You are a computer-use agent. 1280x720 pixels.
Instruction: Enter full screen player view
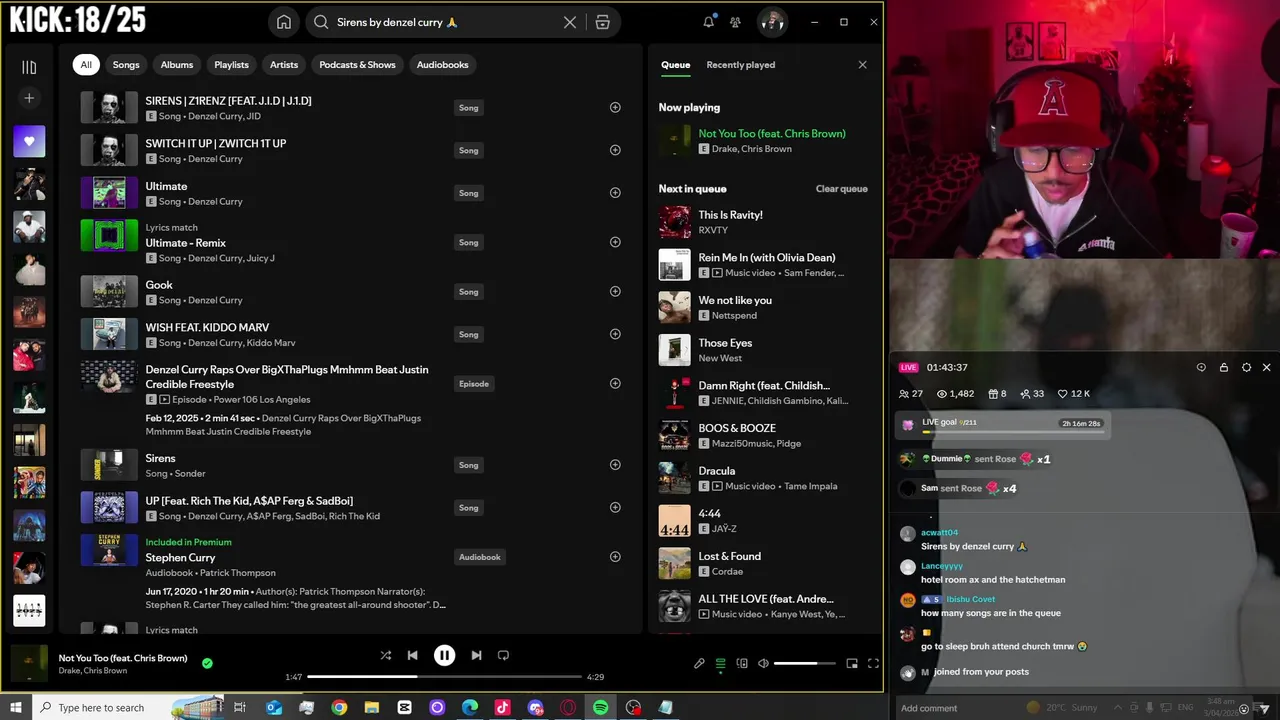(873, 663)
